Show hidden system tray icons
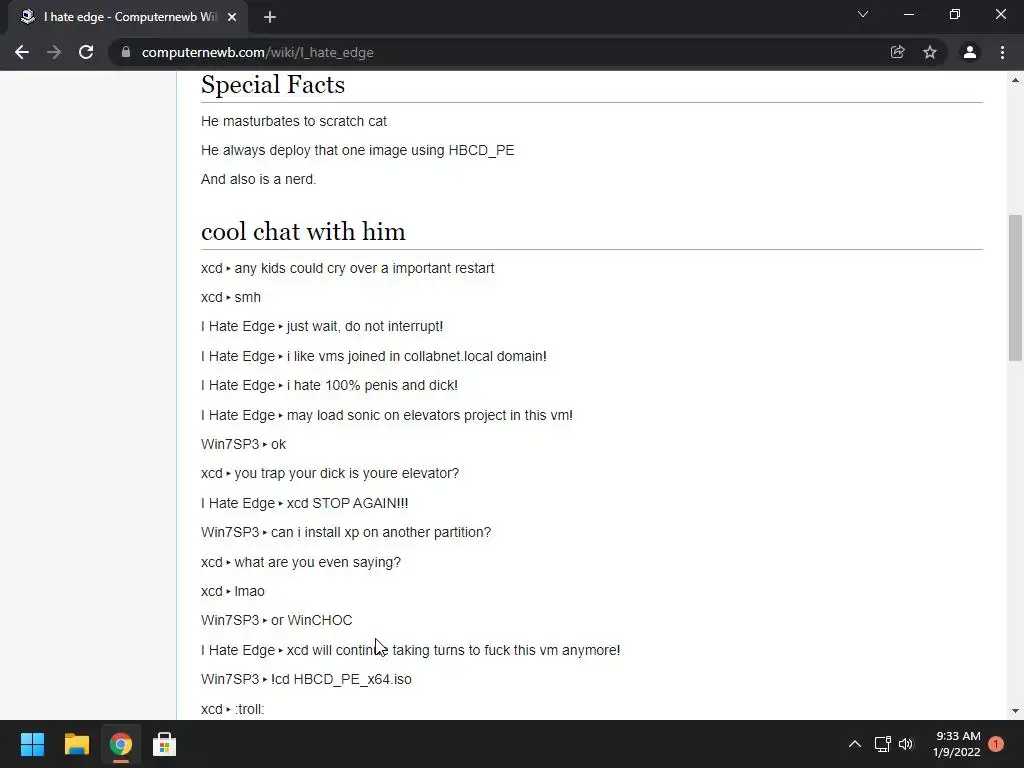This screenshot has width=1024, height=768. [854, 744]
